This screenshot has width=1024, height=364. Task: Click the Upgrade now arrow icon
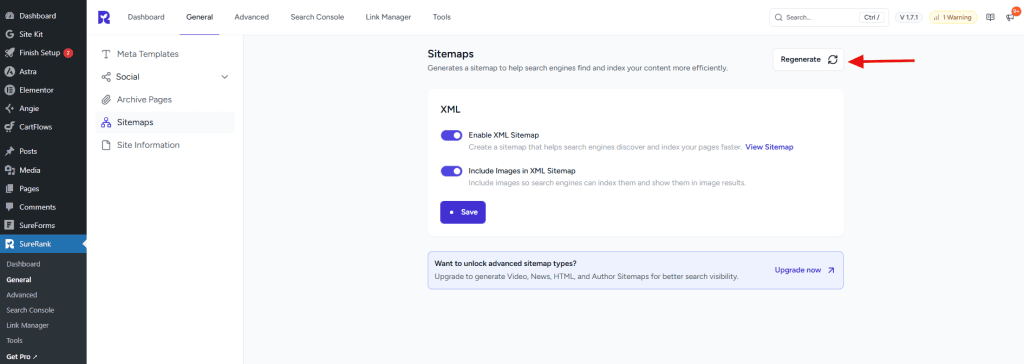coord(831,270)
